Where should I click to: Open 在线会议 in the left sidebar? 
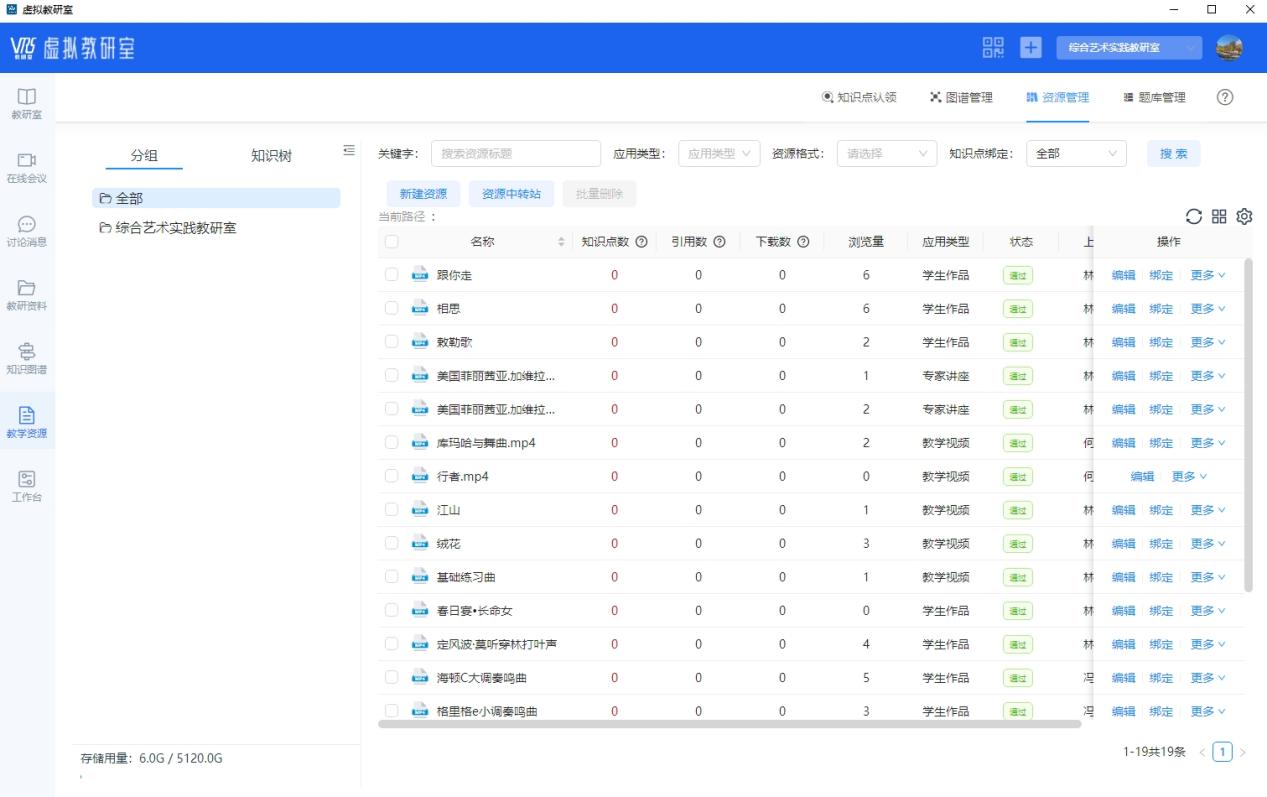[x=27, y=167]
